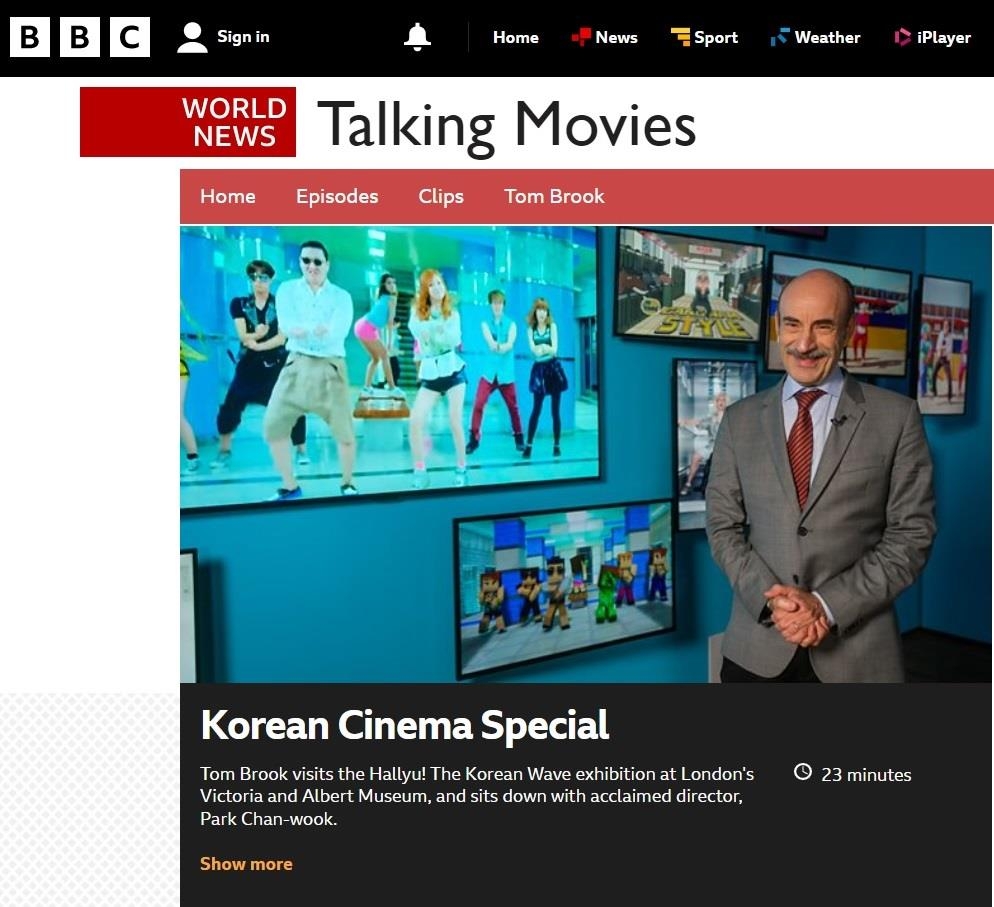Switch to the Episodes tab

click(x=337, y=196)
